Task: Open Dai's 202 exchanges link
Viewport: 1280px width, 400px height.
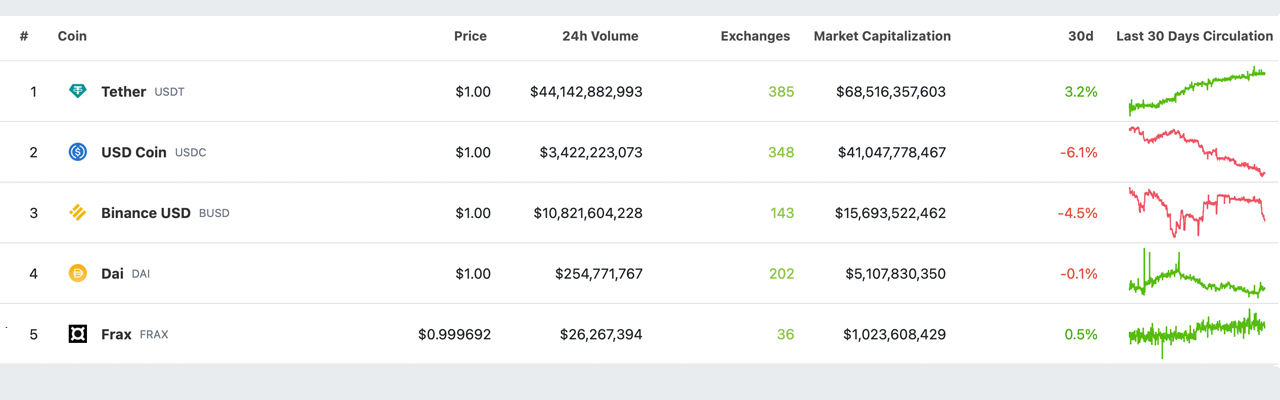Action: click(x=781, y=274)
